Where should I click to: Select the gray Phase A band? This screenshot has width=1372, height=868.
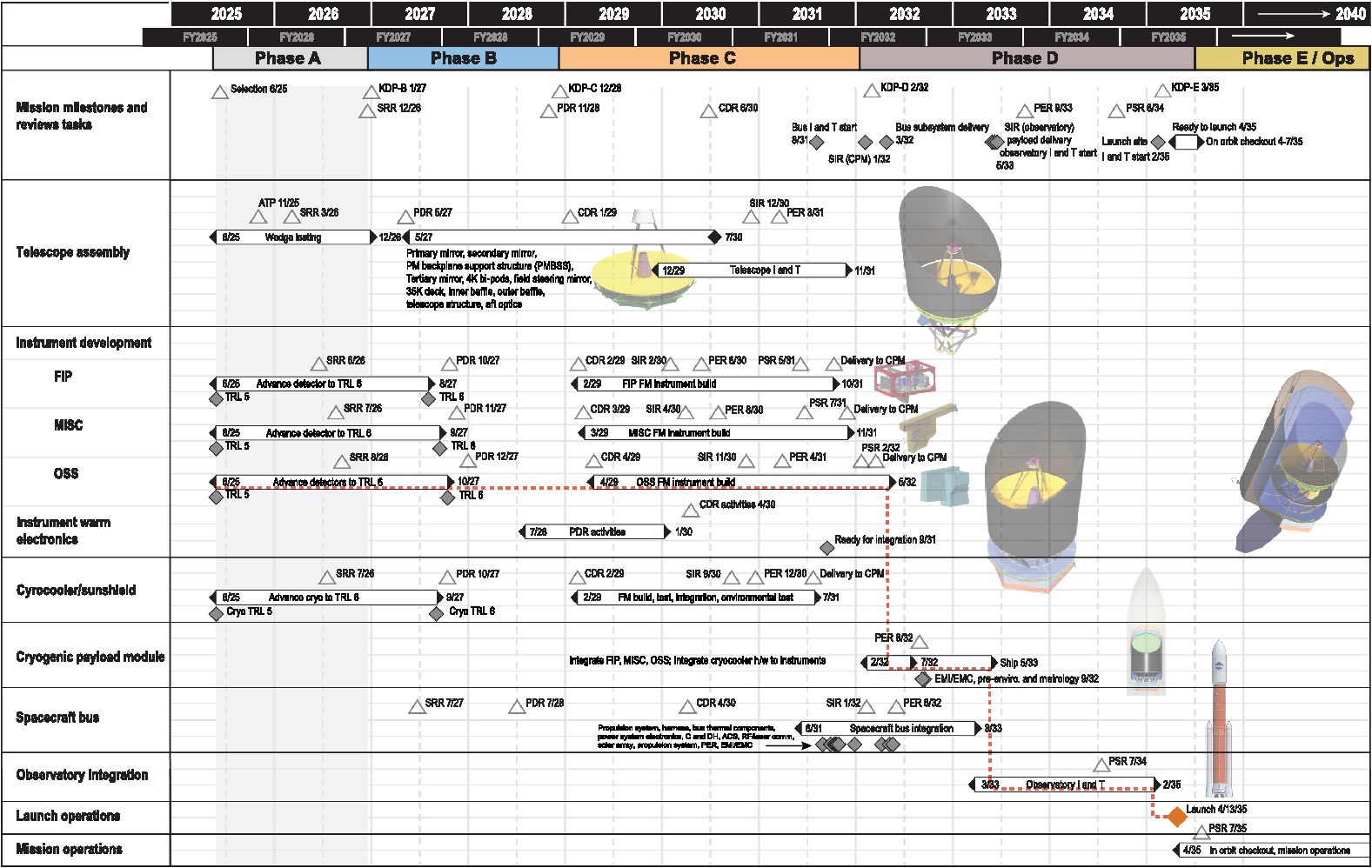[290, 58]
